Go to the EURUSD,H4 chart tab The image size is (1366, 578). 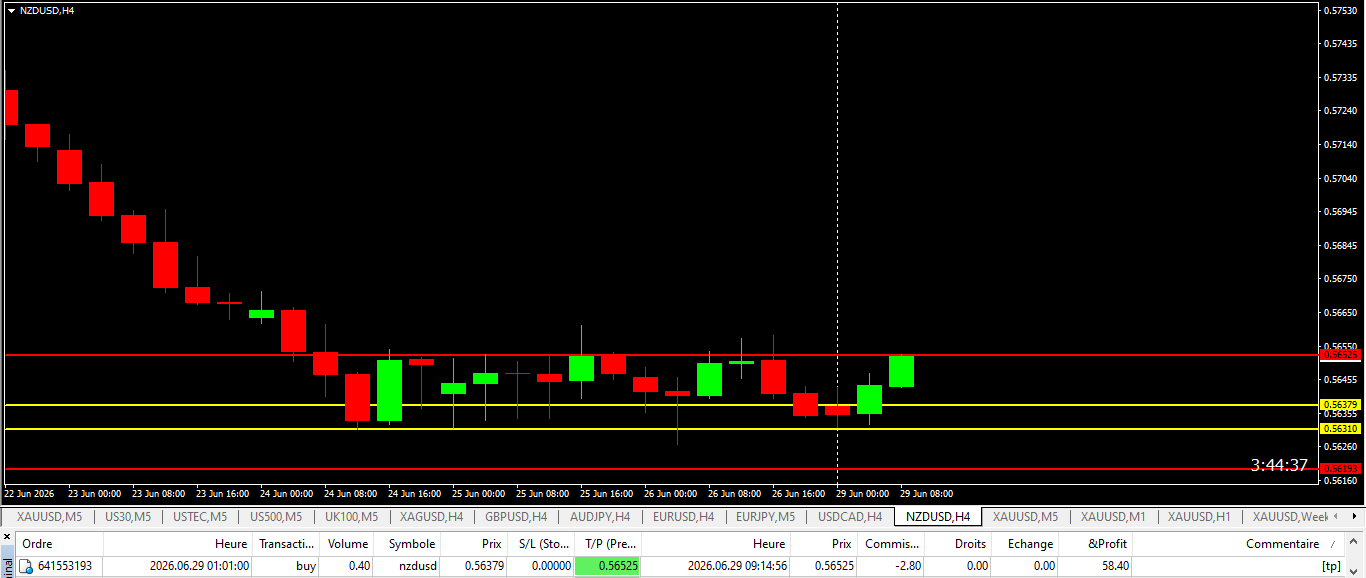pos(683,517)
